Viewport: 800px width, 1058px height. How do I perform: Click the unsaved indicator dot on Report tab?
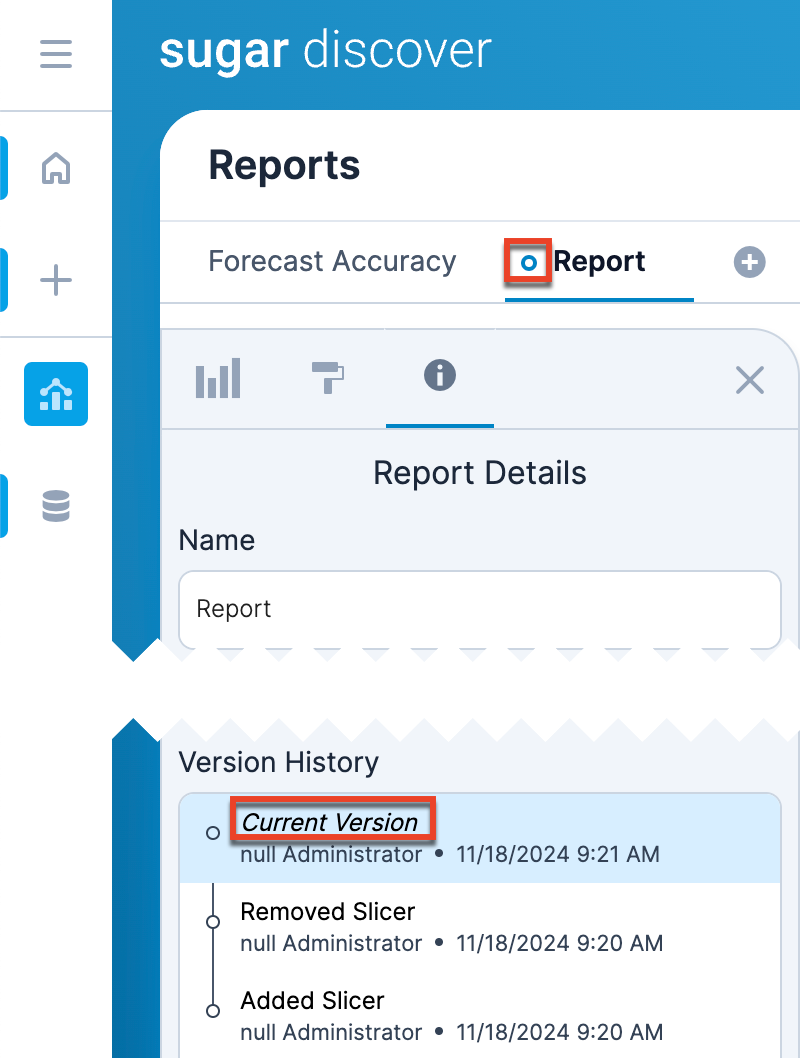(x=529, y=263)
